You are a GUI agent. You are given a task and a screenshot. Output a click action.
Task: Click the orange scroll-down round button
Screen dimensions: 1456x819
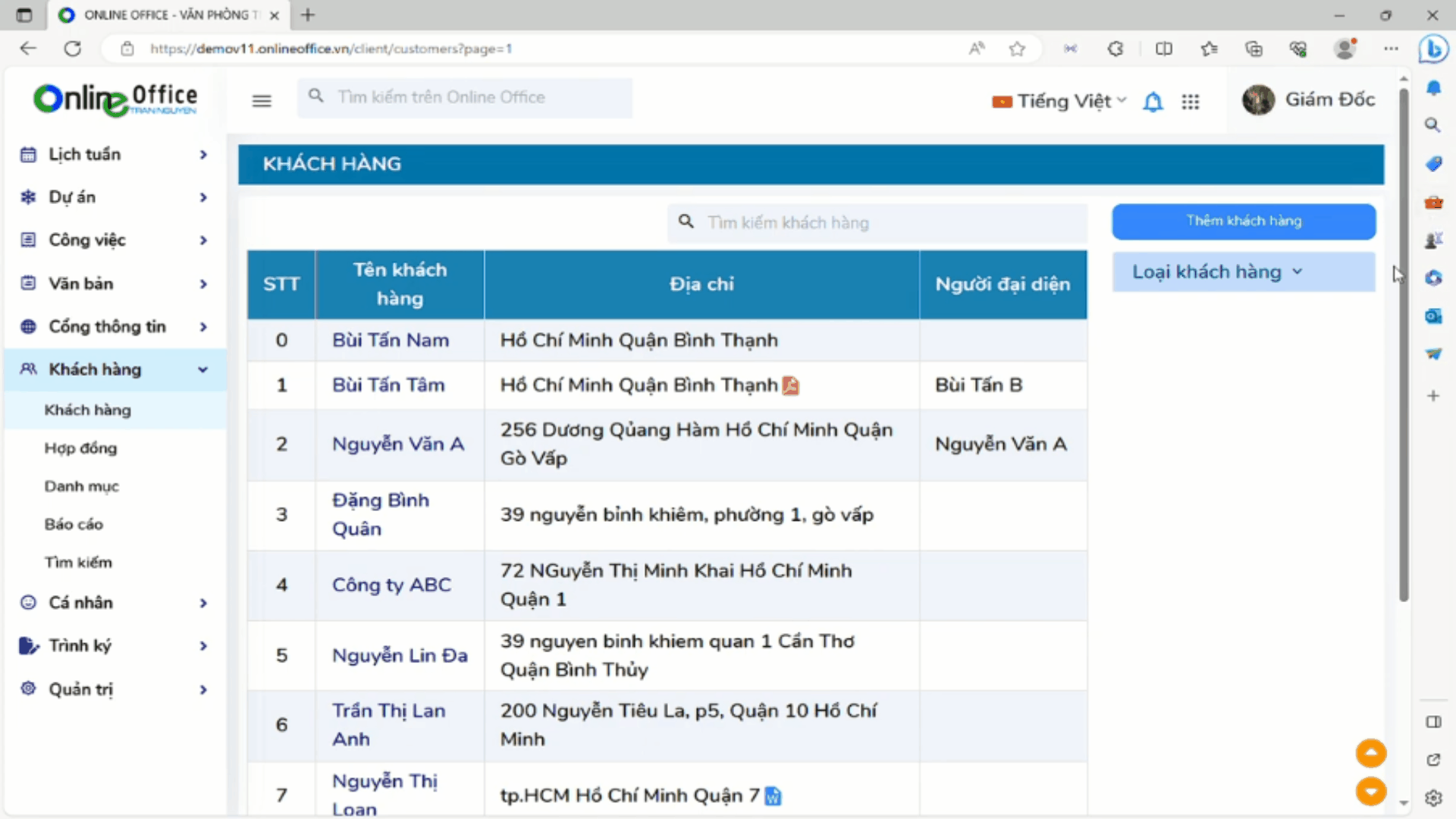[x=1370, y=791]
